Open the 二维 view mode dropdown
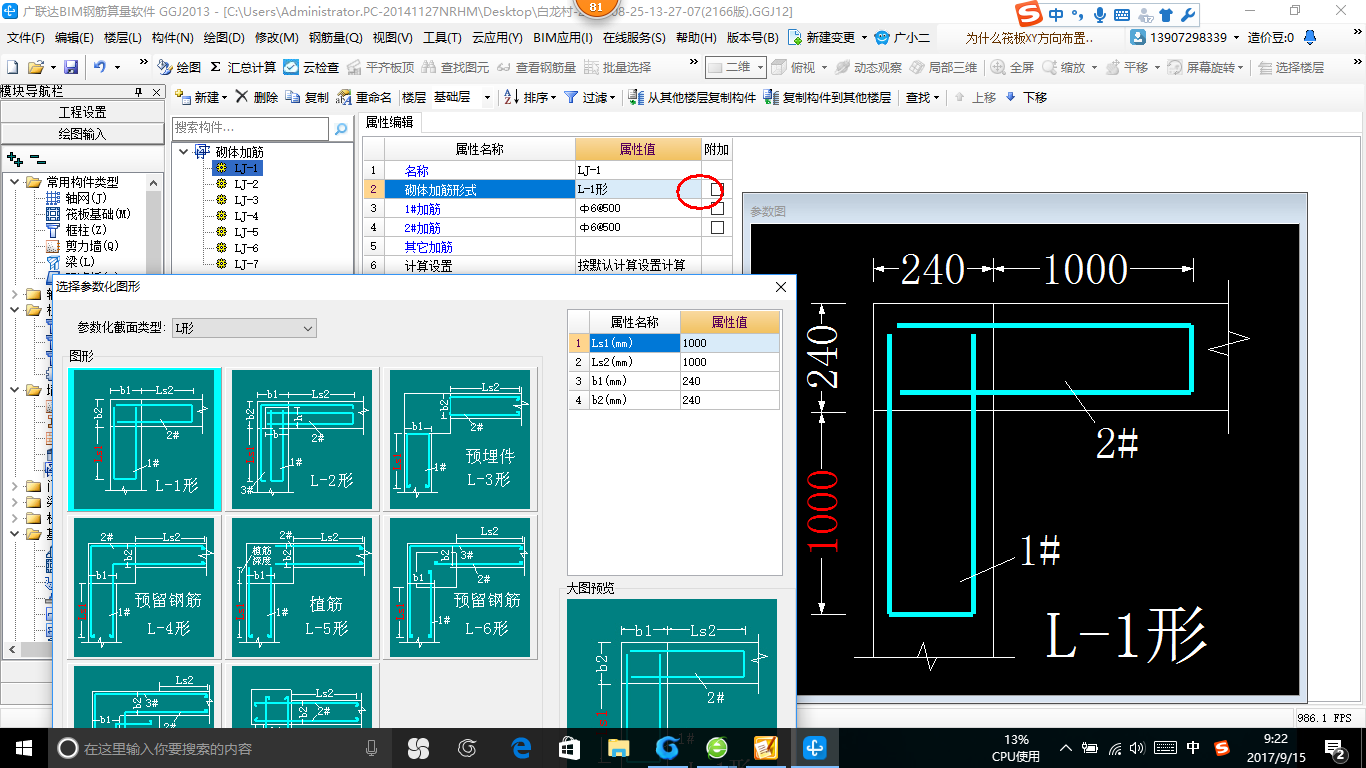Viewport: 1366px width, 768px height. (x=760, y=67)
